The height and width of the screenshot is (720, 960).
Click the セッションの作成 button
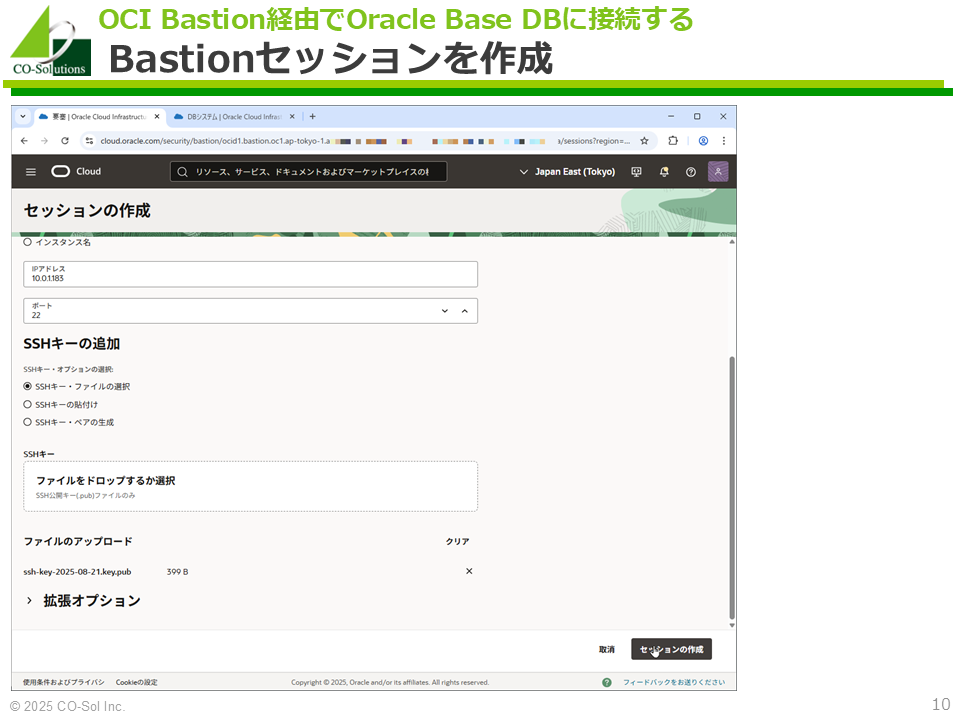tap(672, 650)
